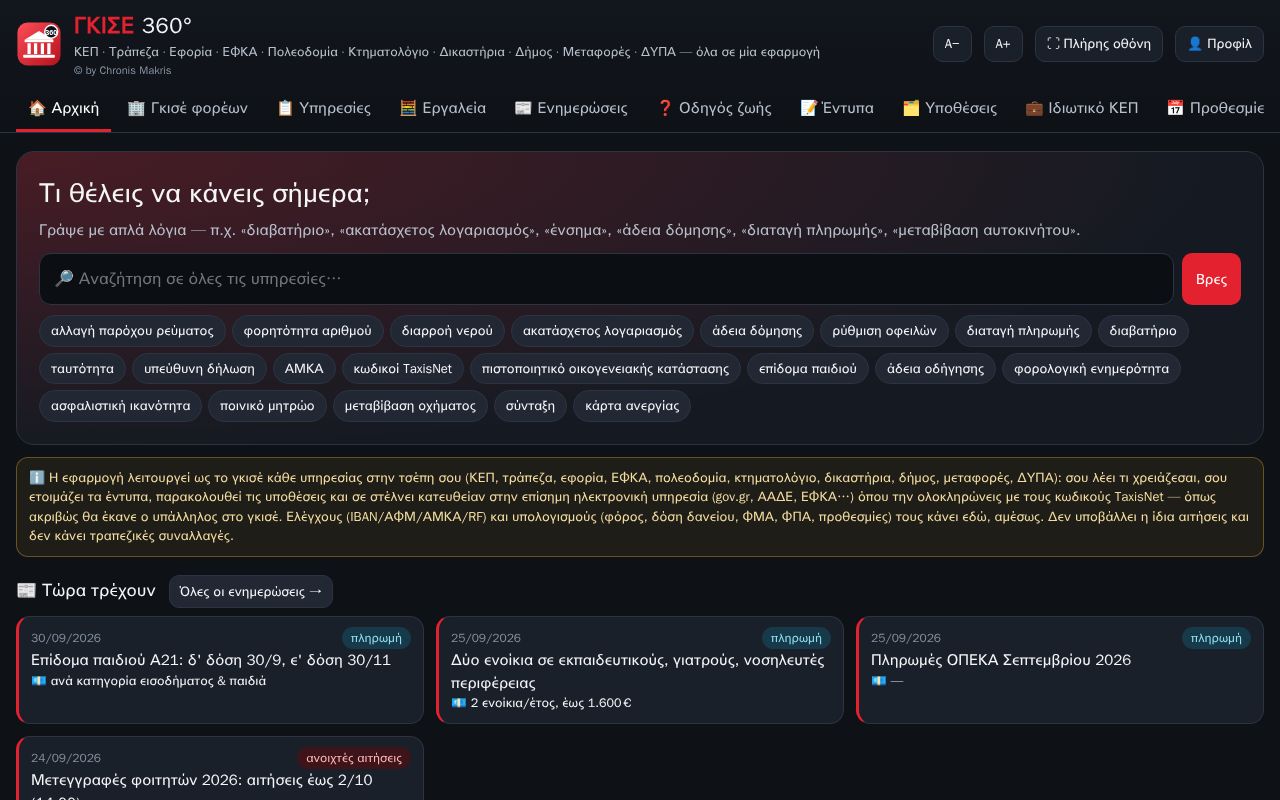Image resolution: width=1280 pixels, height=800 pixels.
Task: Open the Πληρωμές ΟΠΕΚΑ Σεπτεμβρίου 2026 card
Action: (x=1060, y=670)
